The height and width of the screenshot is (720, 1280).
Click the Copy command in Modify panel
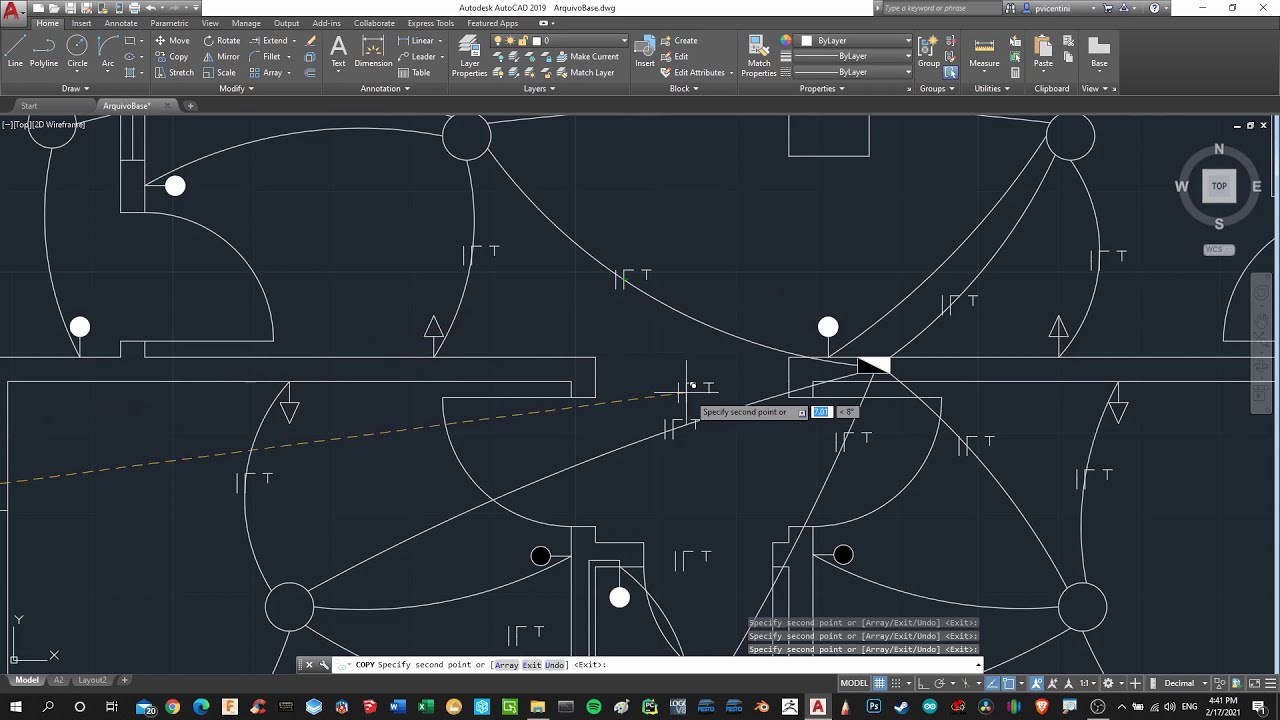172,57
